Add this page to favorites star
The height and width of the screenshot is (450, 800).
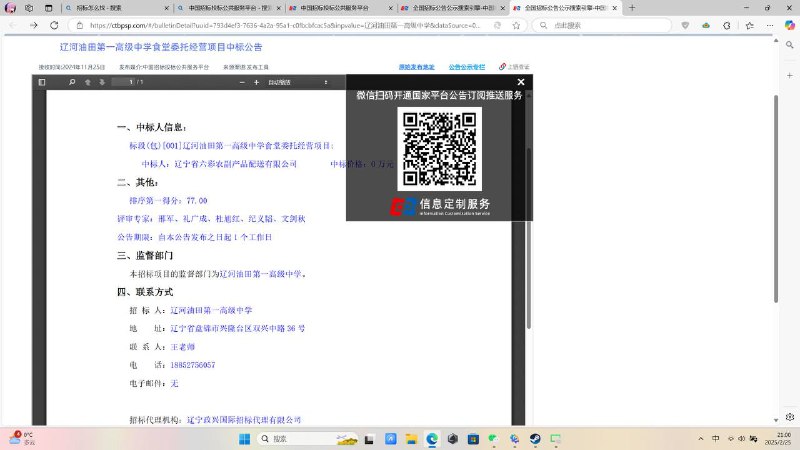click(516, 25)
